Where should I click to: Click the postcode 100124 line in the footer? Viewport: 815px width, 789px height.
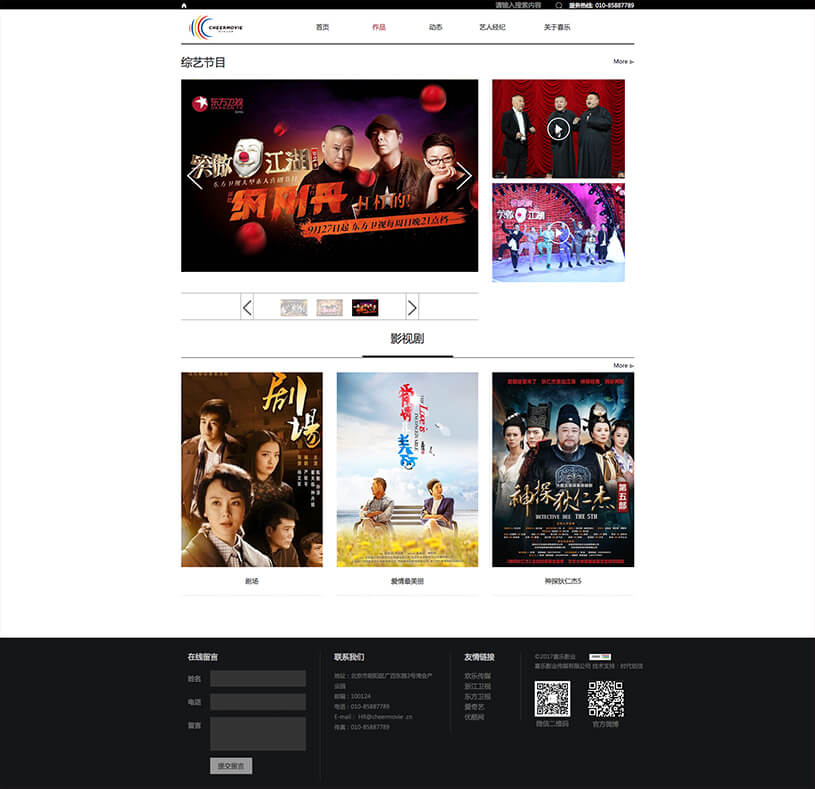[x=352, y=696]
